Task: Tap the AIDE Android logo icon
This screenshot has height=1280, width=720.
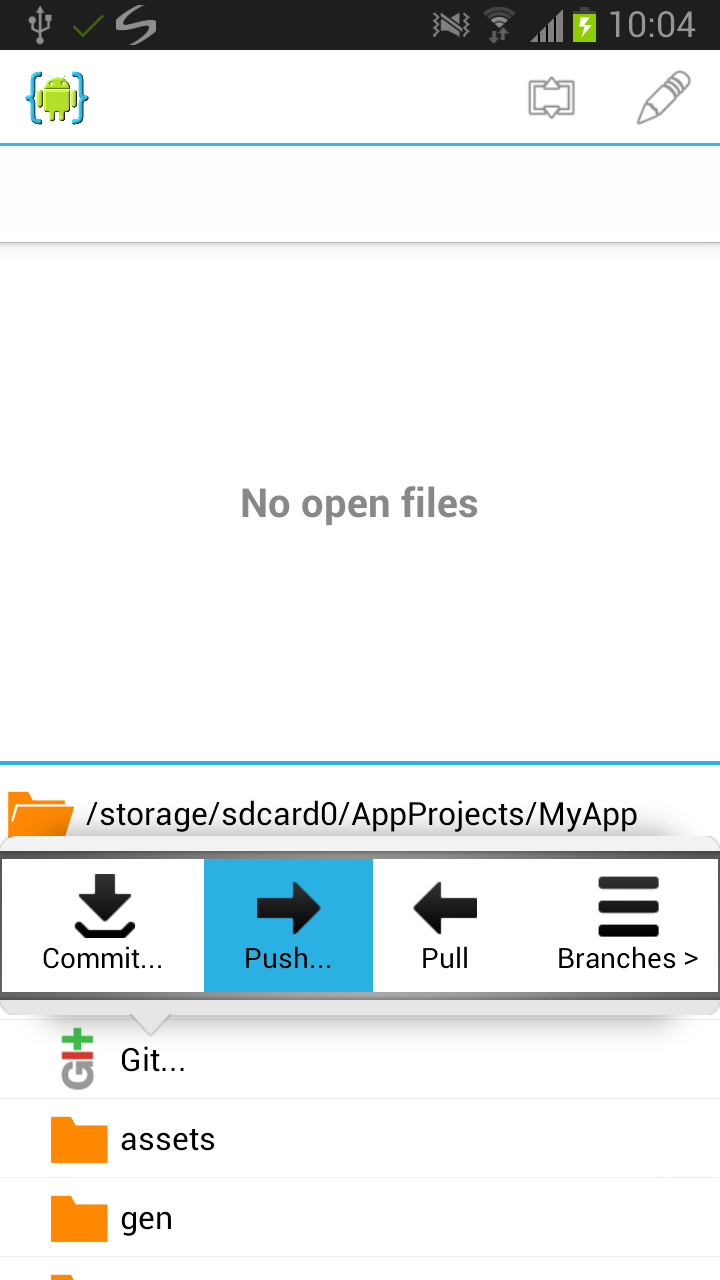Action: click(x=57, y=98)
